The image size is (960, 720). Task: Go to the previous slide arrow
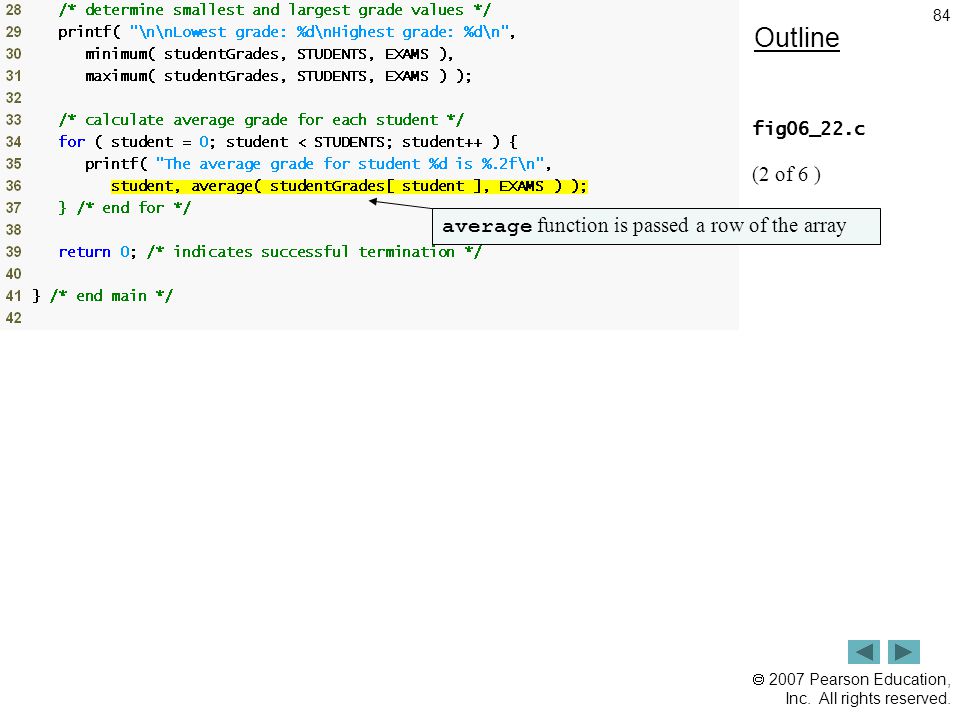863,651
